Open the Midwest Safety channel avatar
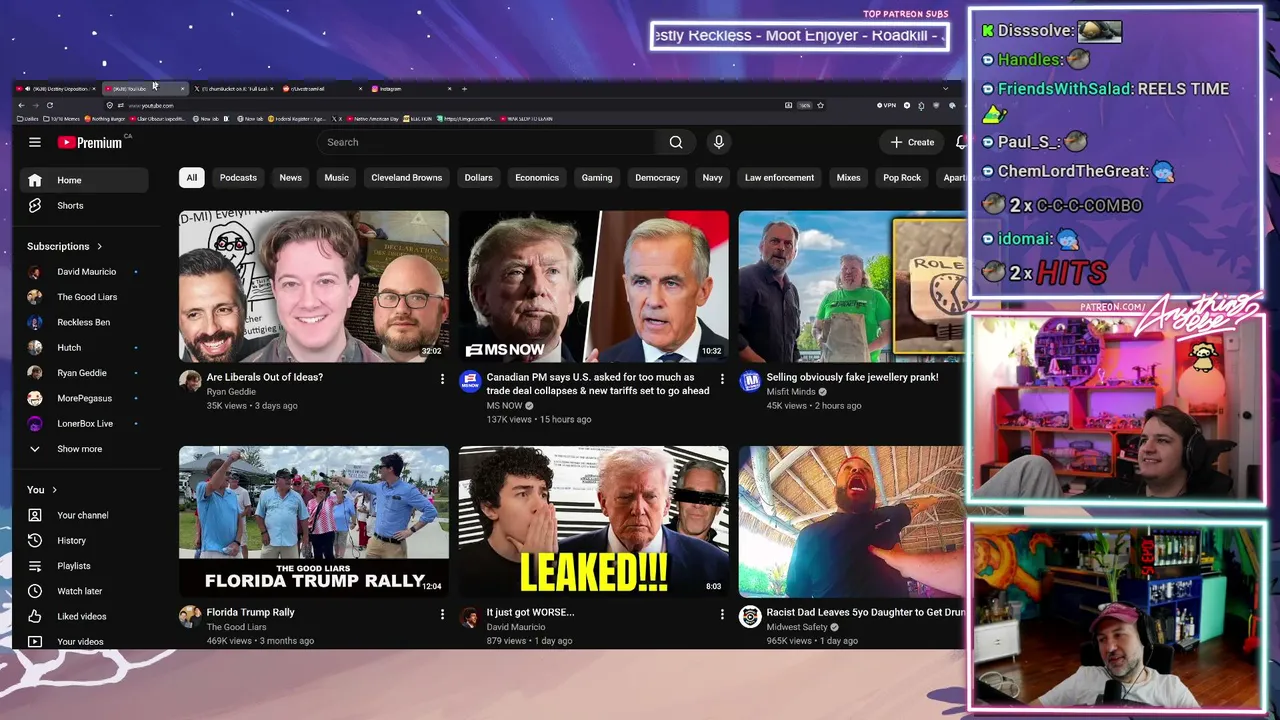The image size is (1280, 720). pos(750,616)
